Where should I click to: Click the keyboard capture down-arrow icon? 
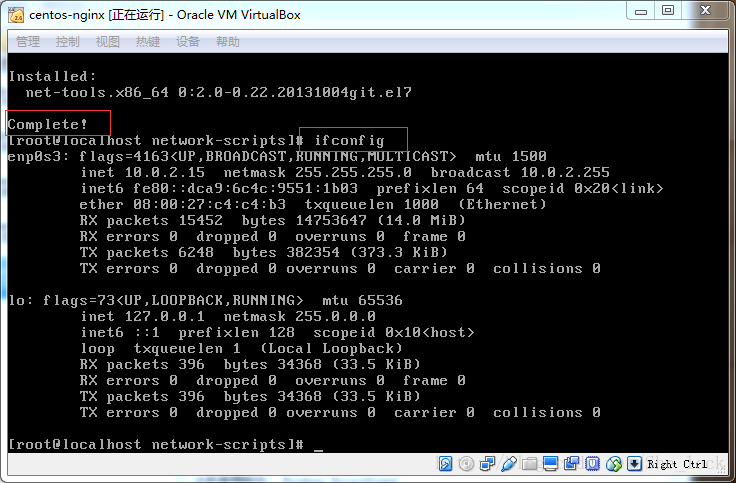pyautogui.click(x=634, y=464)
